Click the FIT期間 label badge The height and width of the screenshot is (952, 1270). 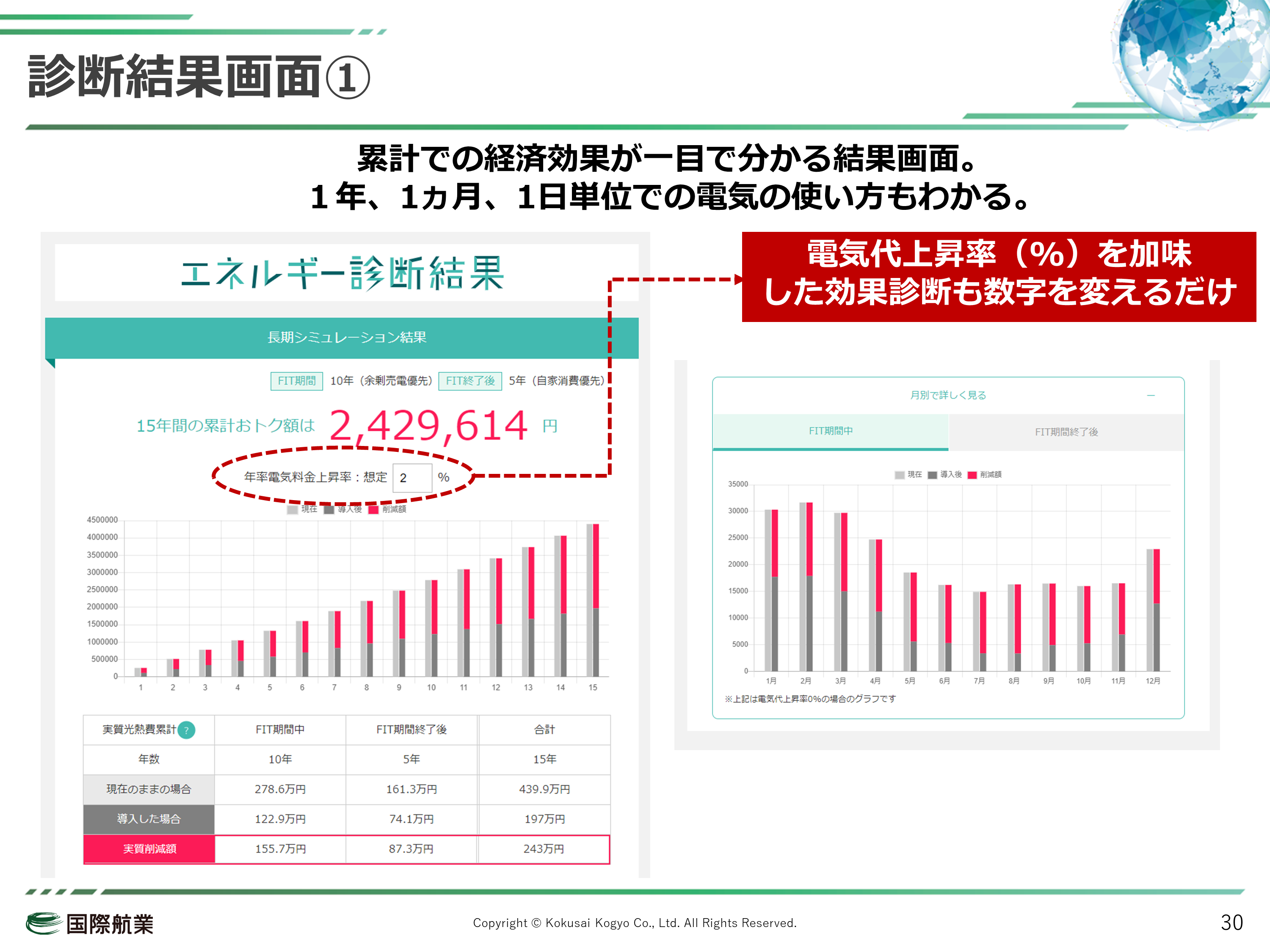[296, 381]
